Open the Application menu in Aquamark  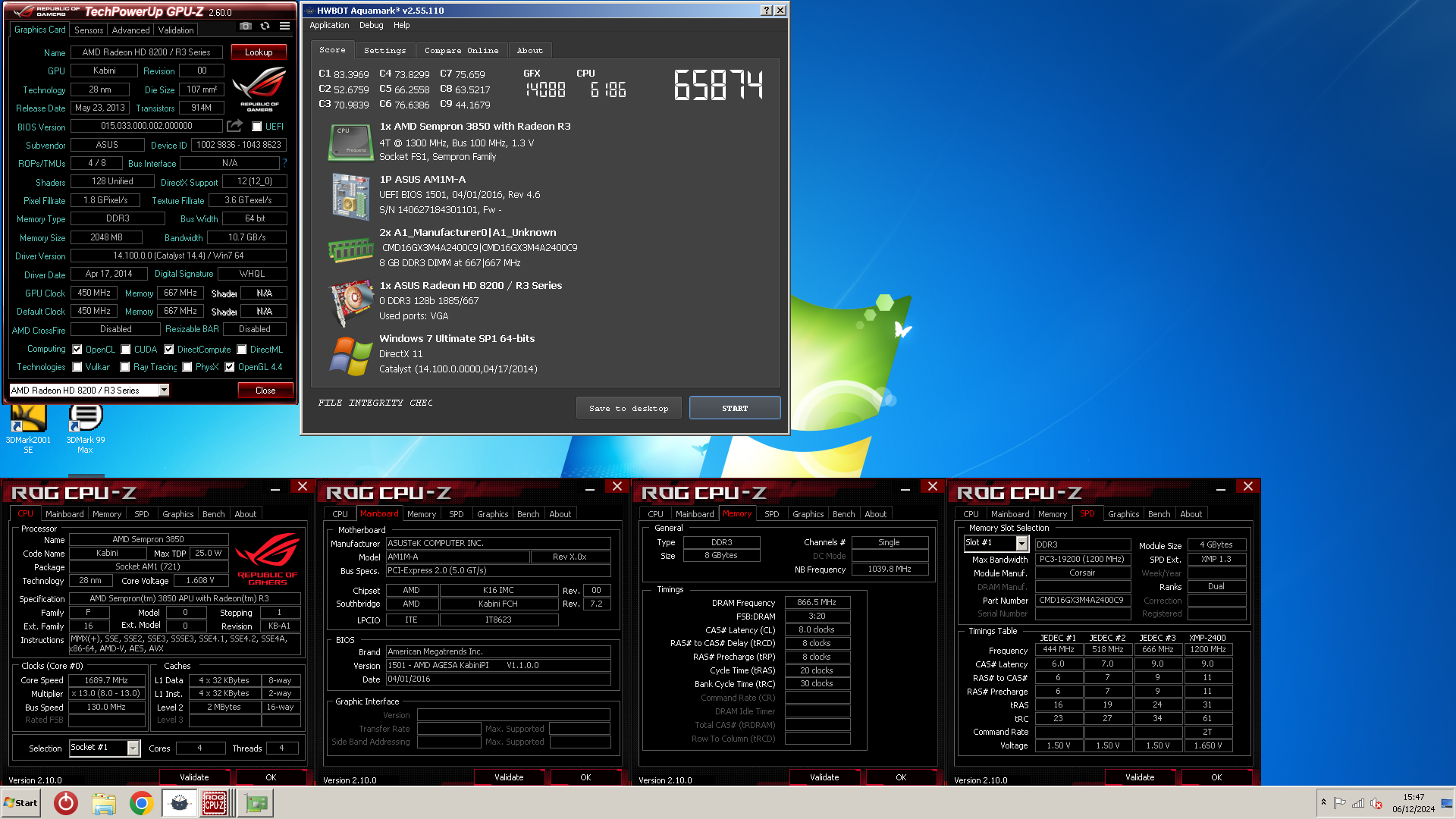pyautogui.click(x=329, y=25)
